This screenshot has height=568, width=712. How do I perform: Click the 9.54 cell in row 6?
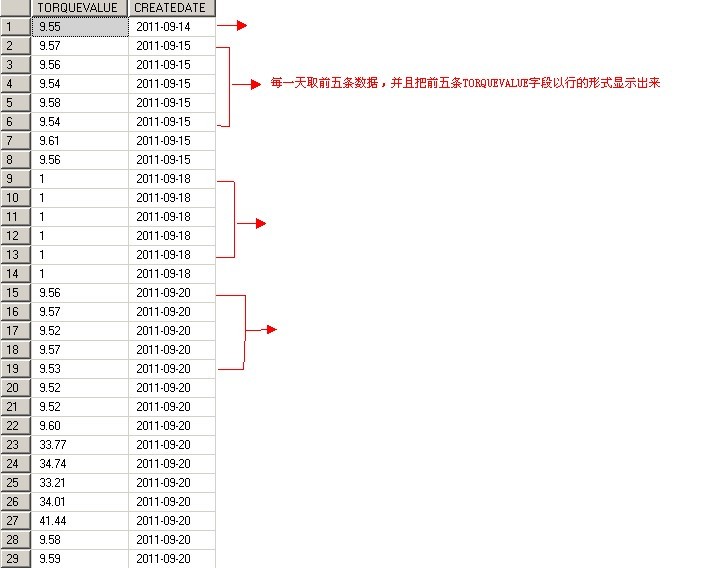pyautogui.click(x=80, y=122)
